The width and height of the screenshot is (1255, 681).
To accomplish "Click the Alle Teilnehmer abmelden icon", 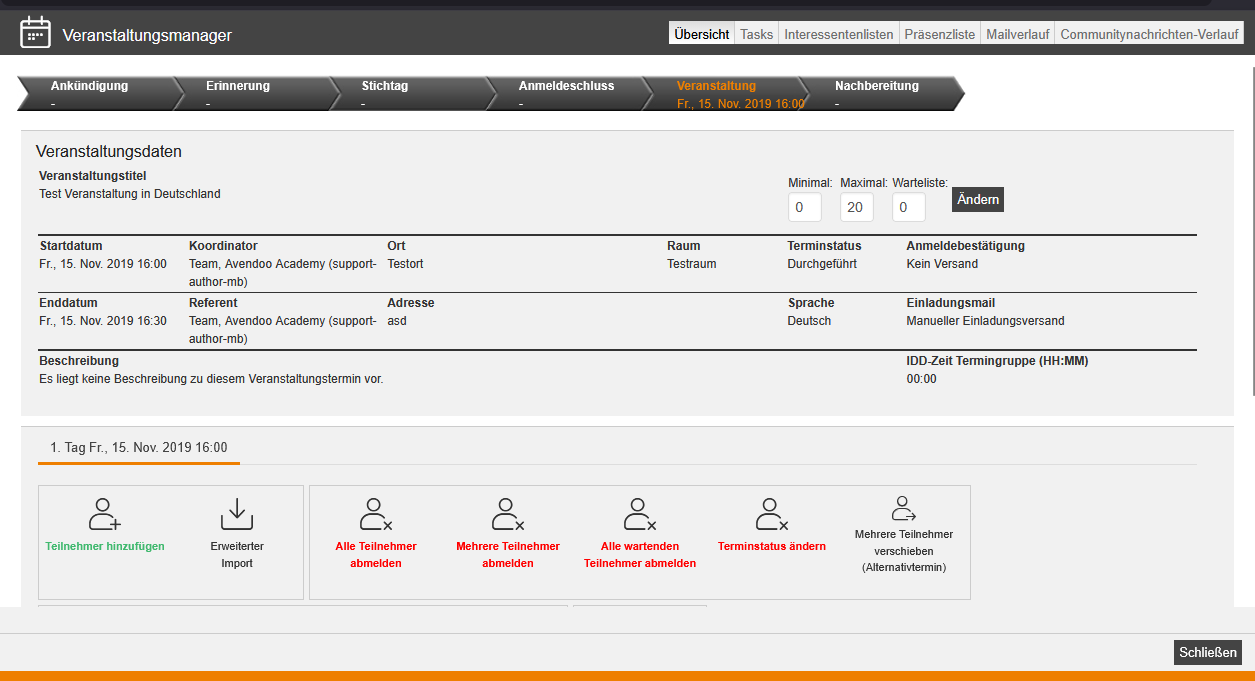I will [x=376, y=514].
